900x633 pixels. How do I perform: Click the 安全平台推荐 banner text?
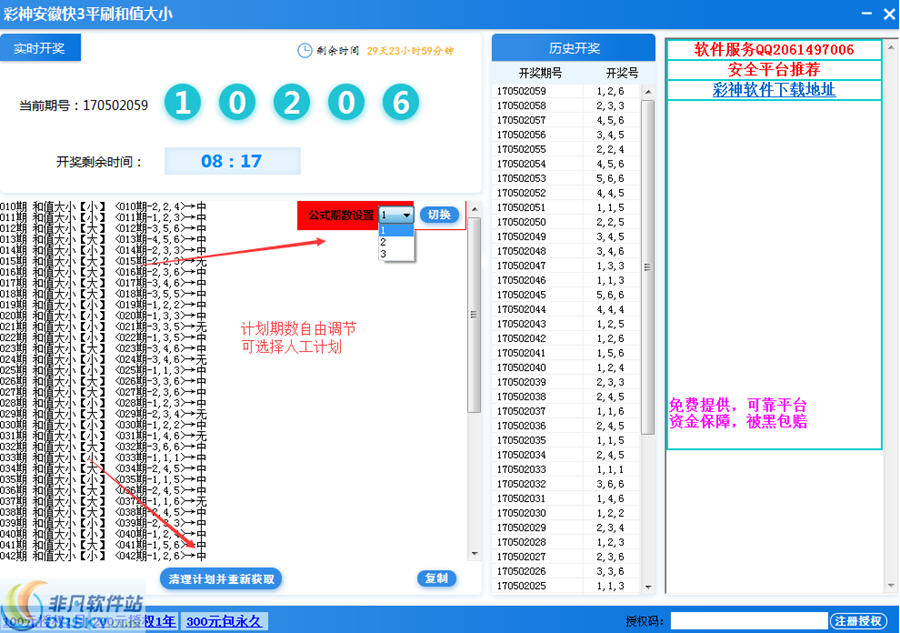774,70
